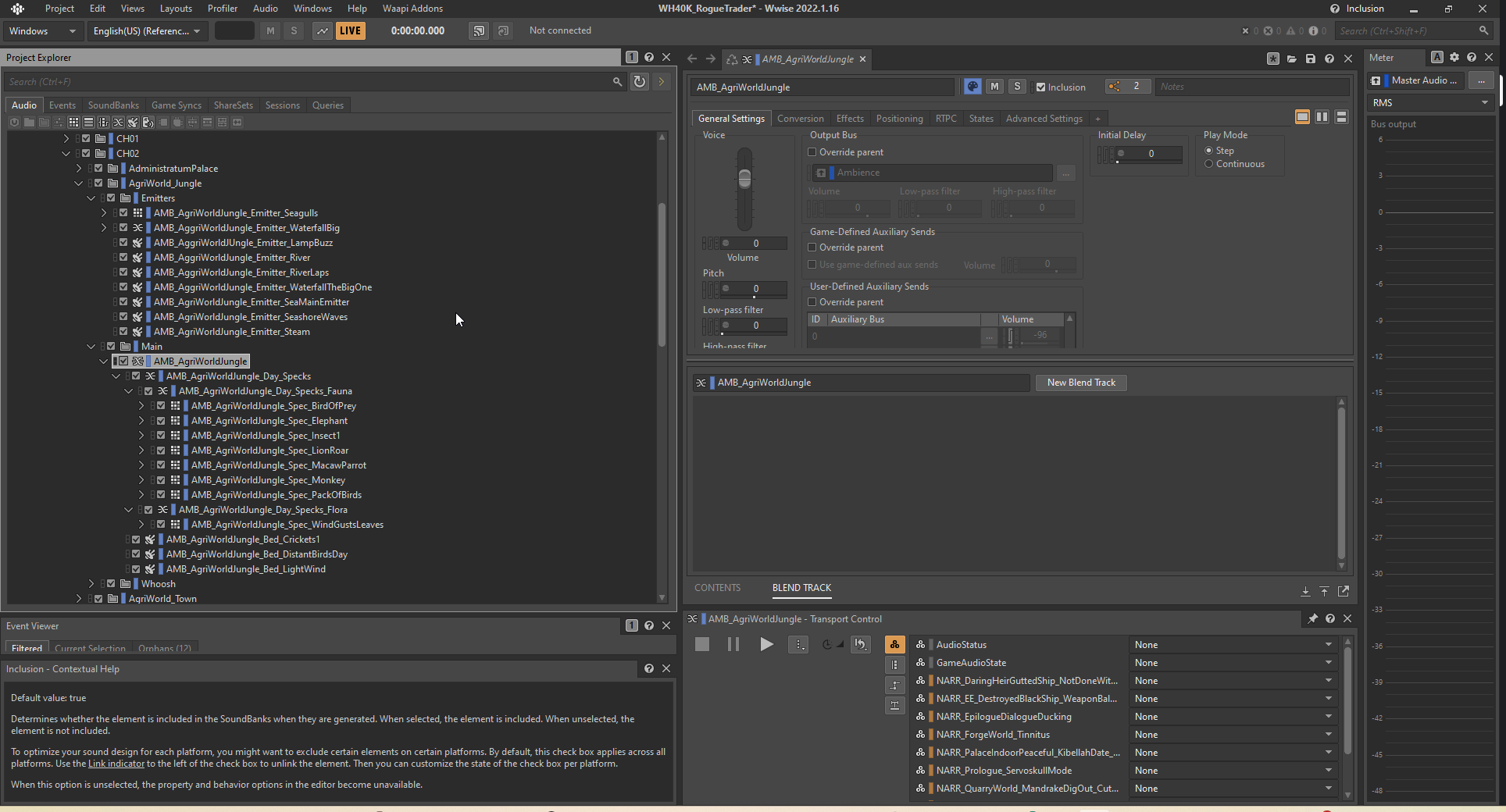Enable Override parent under User-Defined Auxiliary Sends
This screenshot has height=812, width=1506.
(x=812, y=302)
